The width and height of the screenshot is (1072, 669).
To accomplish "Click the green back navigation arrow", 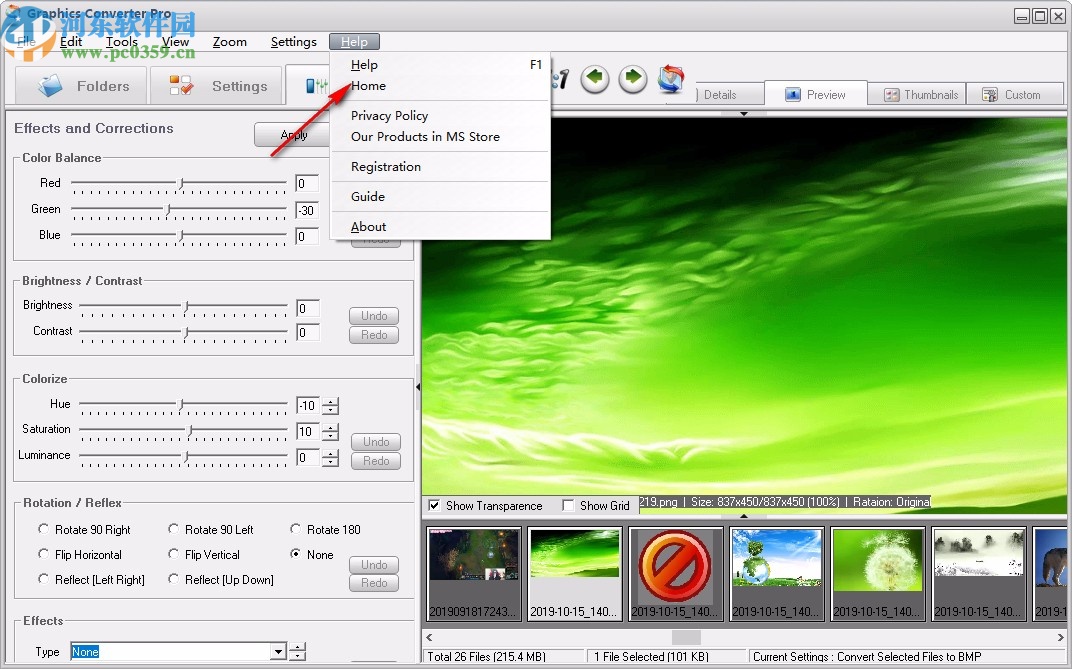I will [x=594, y=79].
